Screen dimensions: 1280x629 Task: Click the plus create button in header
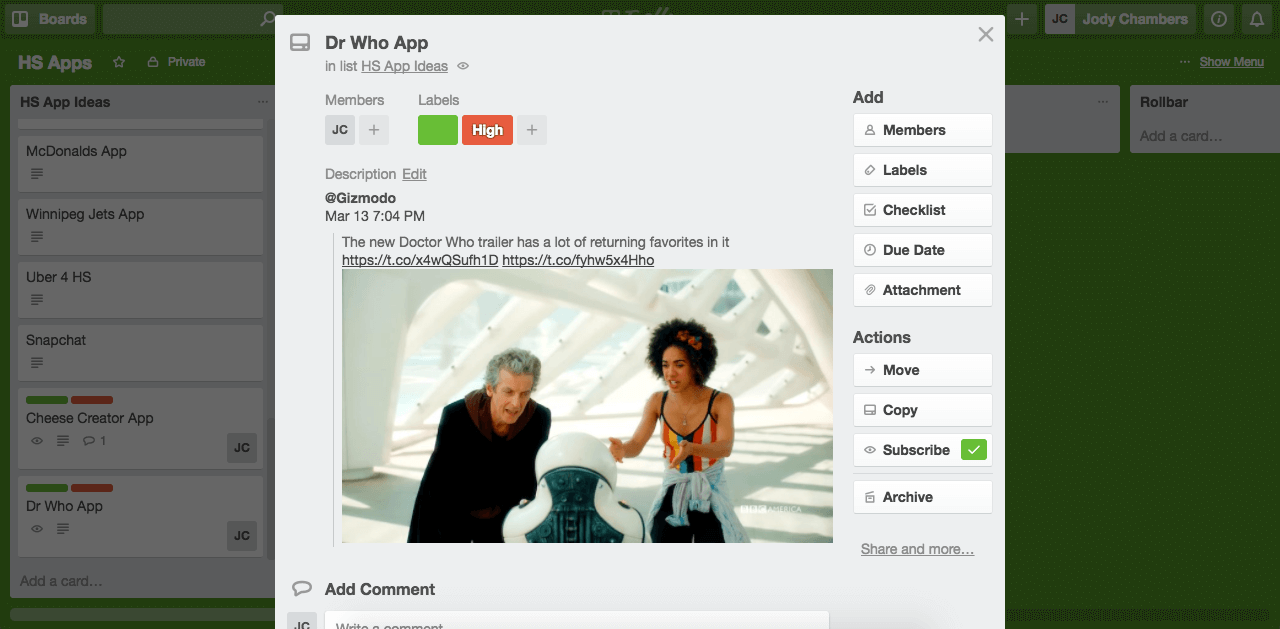point(1022,19)
